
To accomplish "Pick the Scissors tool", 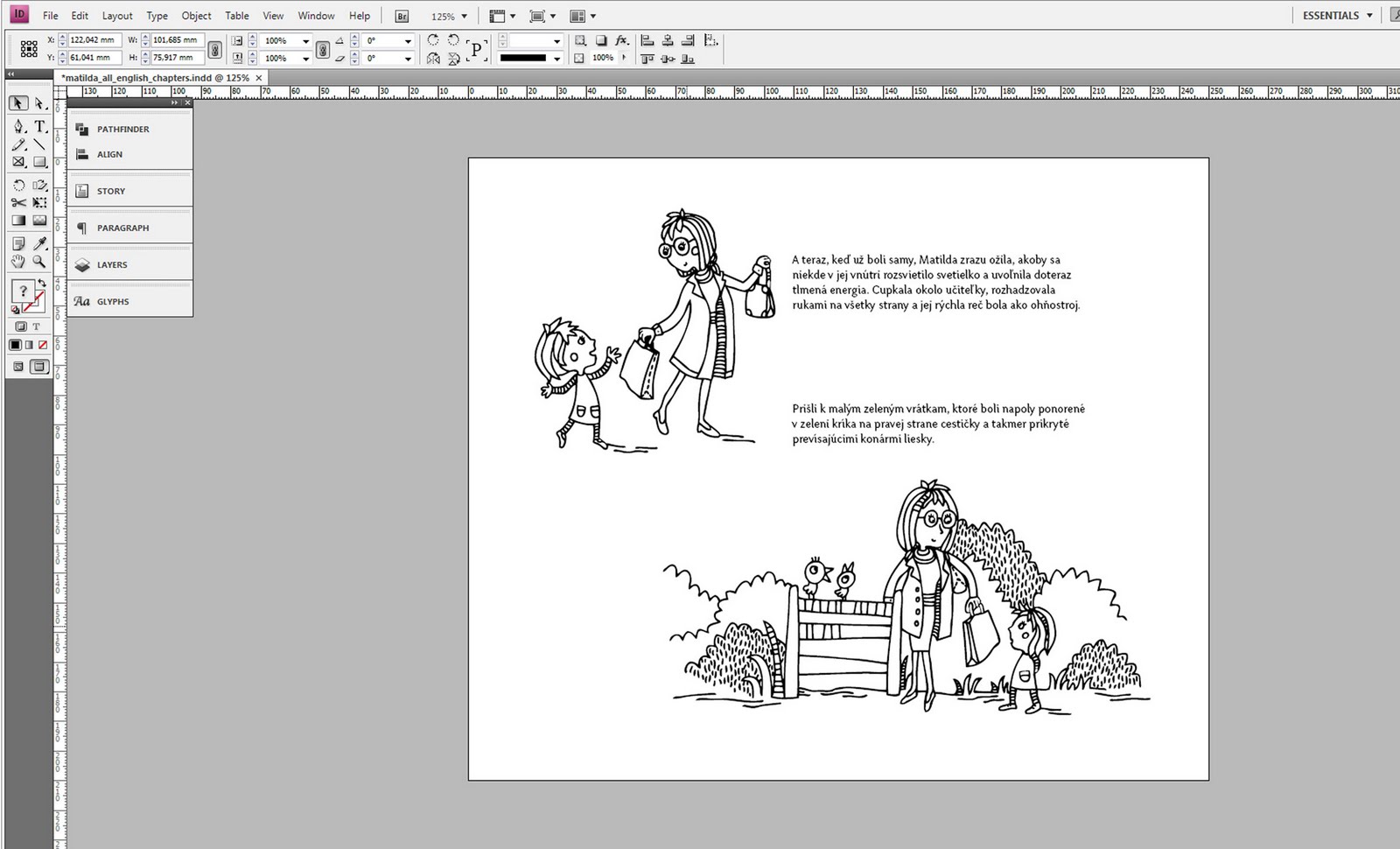I will (x=18, y=202).
